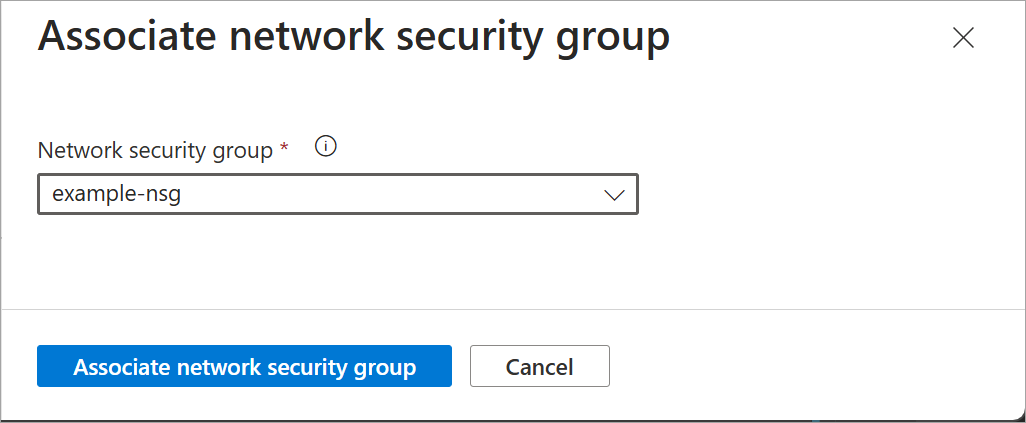The height and width of the screenshot is (423, 1026).
Task: Dismiss the panel with the X icon
Action: [x=963, y=38]
